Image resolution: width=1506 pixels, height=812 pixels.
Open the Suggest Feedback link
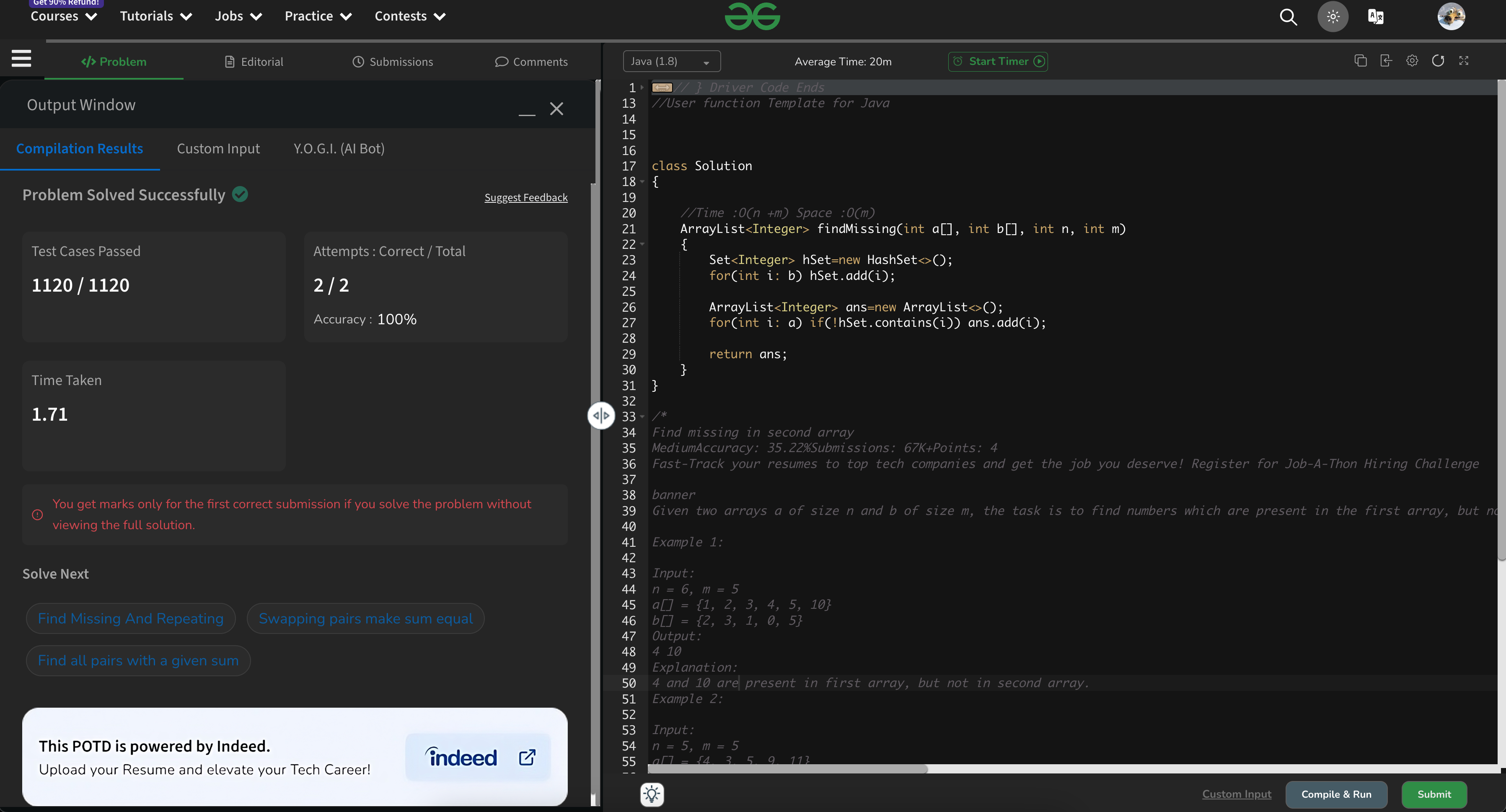[526, 198]
